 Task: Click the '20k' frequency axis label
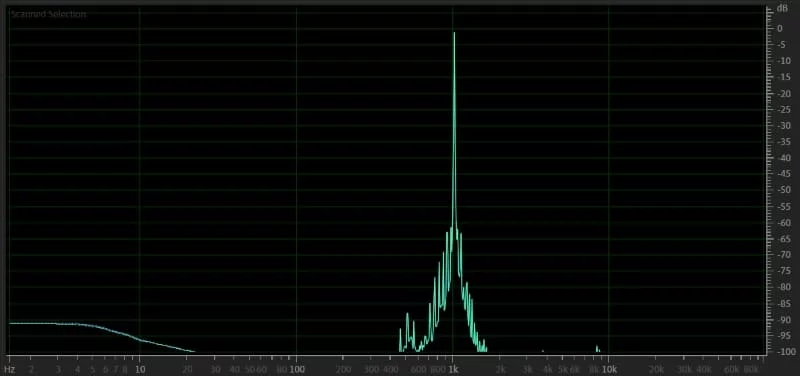656,369
